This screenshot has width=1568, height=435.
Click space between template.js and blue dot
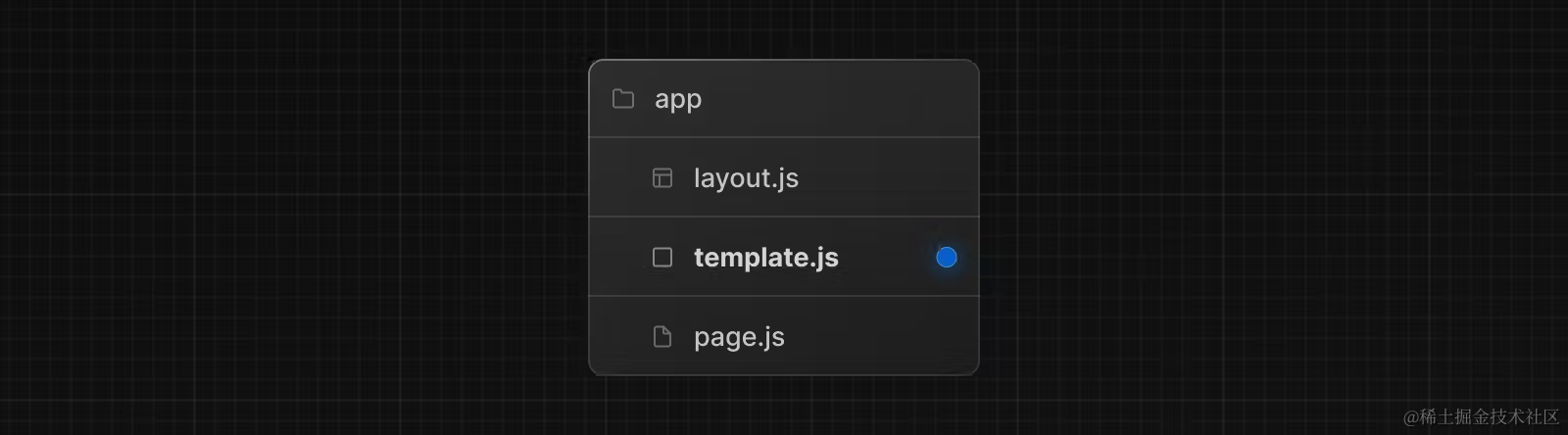click(x=887, y=257)
